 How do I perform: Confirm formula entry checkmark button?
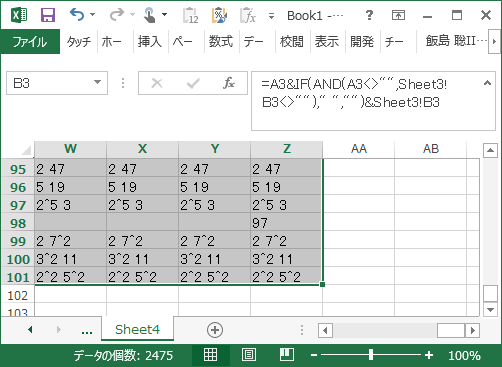pyautogui.click(x=193, y=83)
